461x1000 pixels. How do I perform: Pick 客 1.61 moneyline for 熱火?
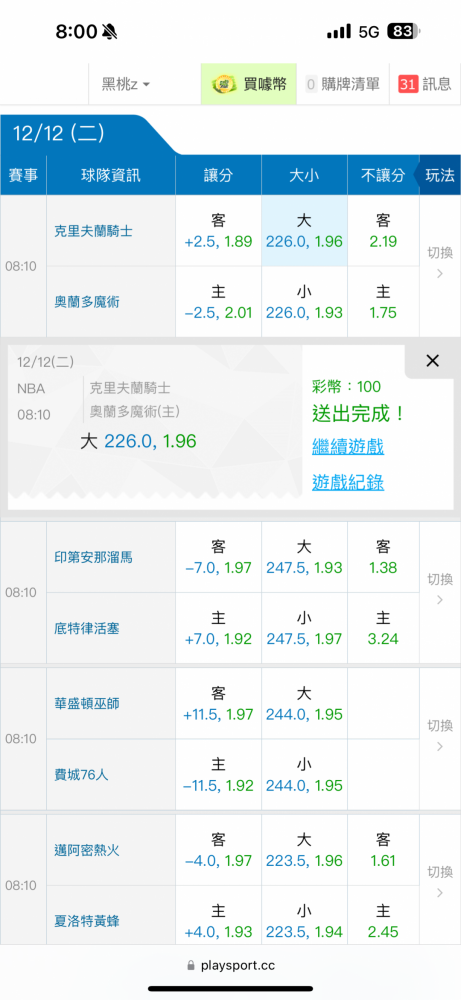(383, 850)
